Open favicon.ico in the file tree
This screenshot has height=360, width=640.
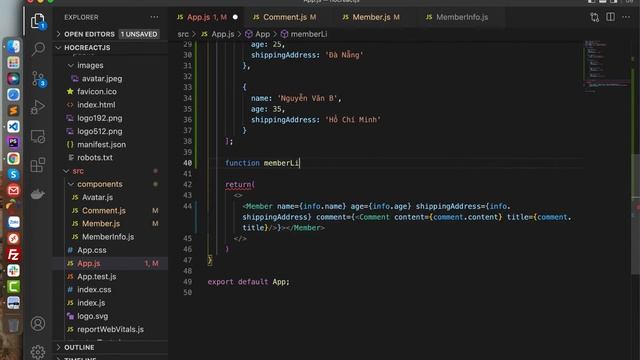pyautogui.click(x=97, y=91)
